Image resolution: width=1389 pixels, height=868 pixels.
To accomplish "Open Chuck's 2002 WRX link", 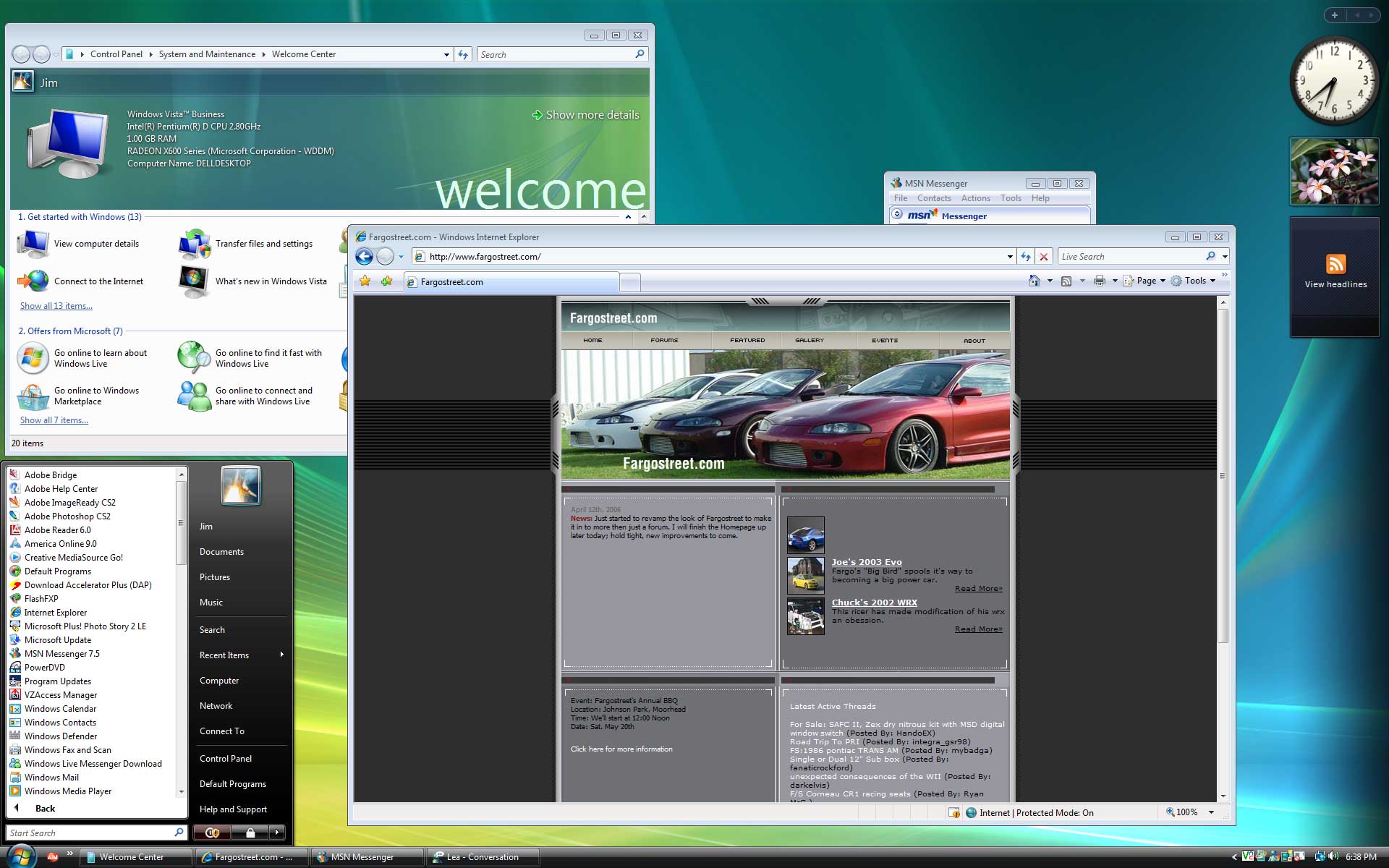I will point(875,603).
